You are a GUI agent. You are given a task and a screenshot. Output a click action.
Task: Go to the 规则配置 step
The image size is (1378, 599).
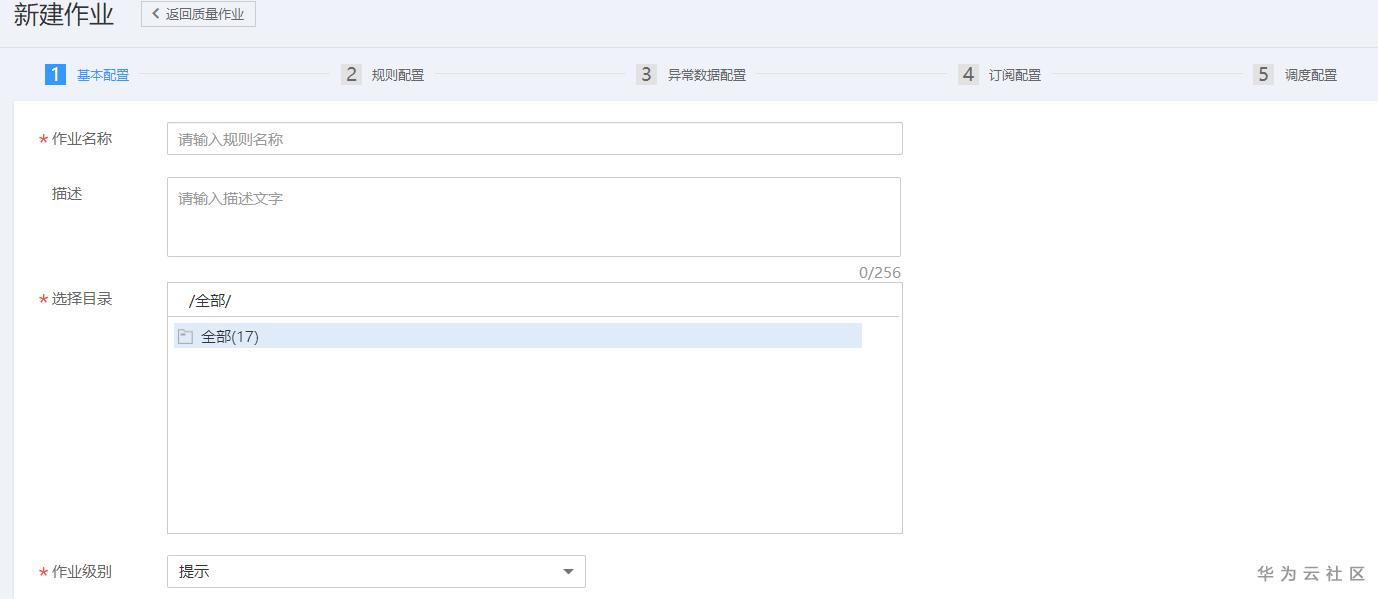point(398,75)
